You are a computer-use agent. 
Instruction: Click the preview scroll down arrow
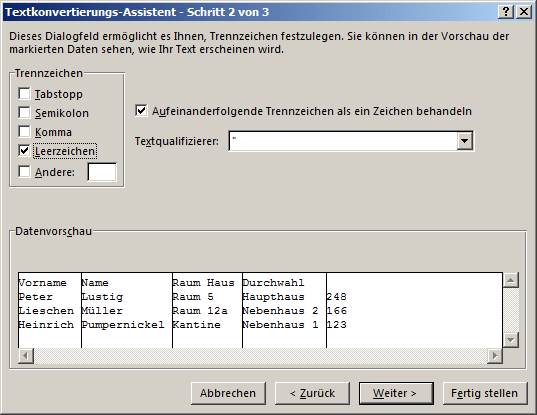511,340
